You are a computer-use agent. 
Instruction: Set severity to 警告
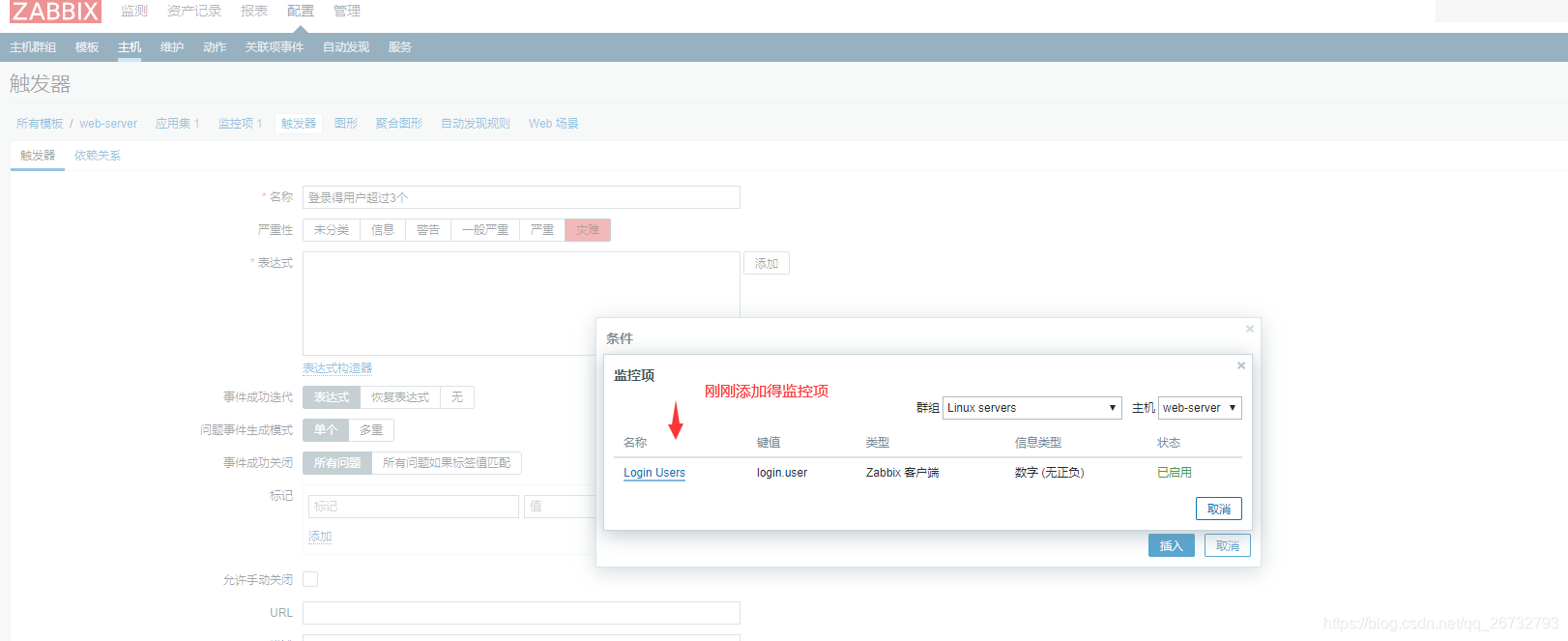(x=428, y=230)
